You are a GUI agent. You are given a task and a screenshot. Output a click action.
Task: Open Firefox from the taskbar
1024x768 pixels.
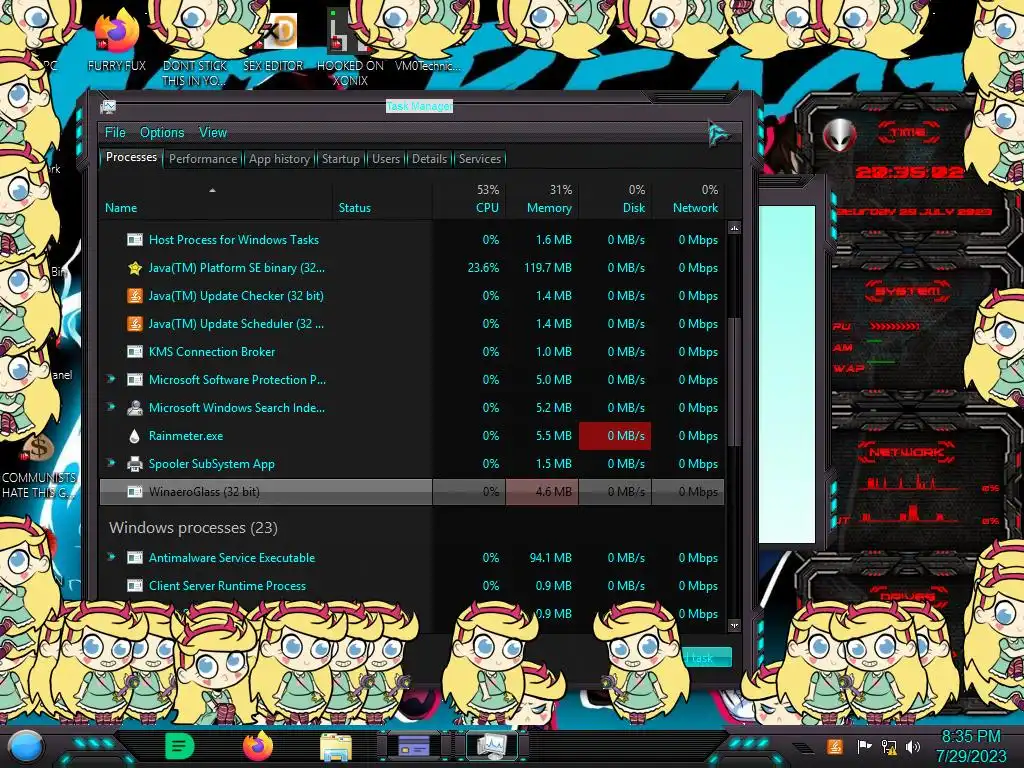(258, 746)
